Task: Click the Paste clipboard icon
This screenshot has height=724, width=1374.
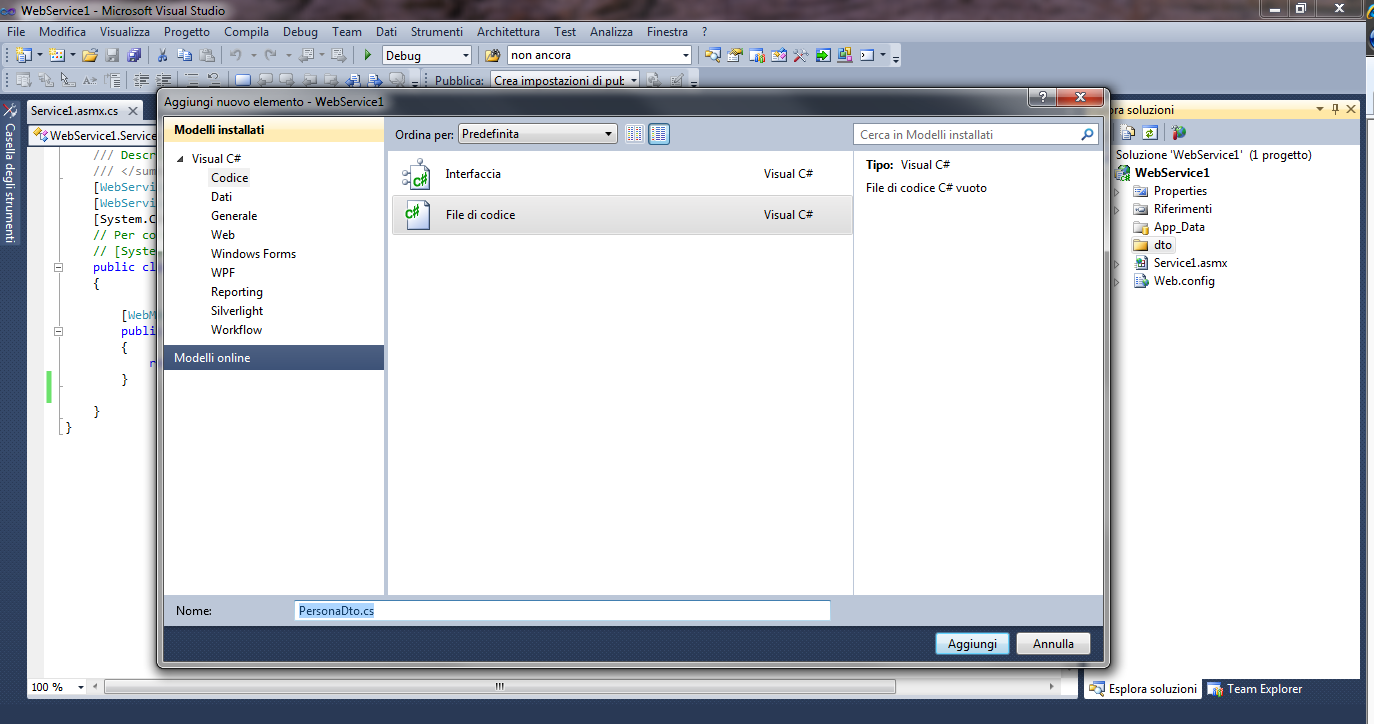Action: coord(207,55)
